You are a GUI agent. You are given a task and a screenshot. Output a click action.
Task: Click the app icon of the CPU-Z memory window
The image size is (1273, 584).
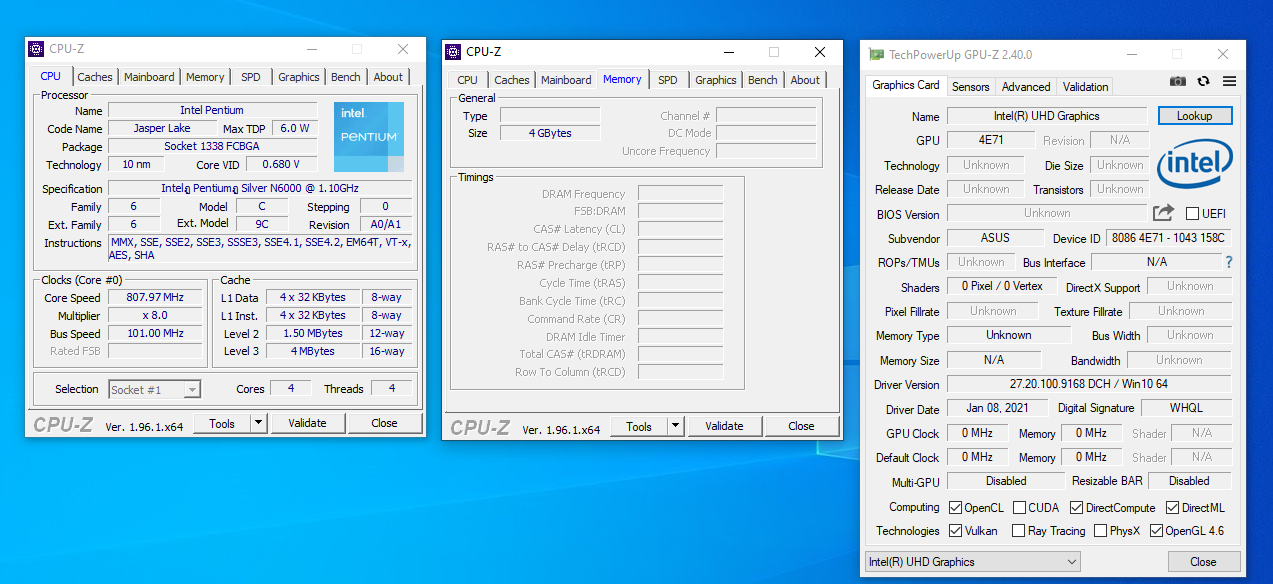click(x=453, y=52)
